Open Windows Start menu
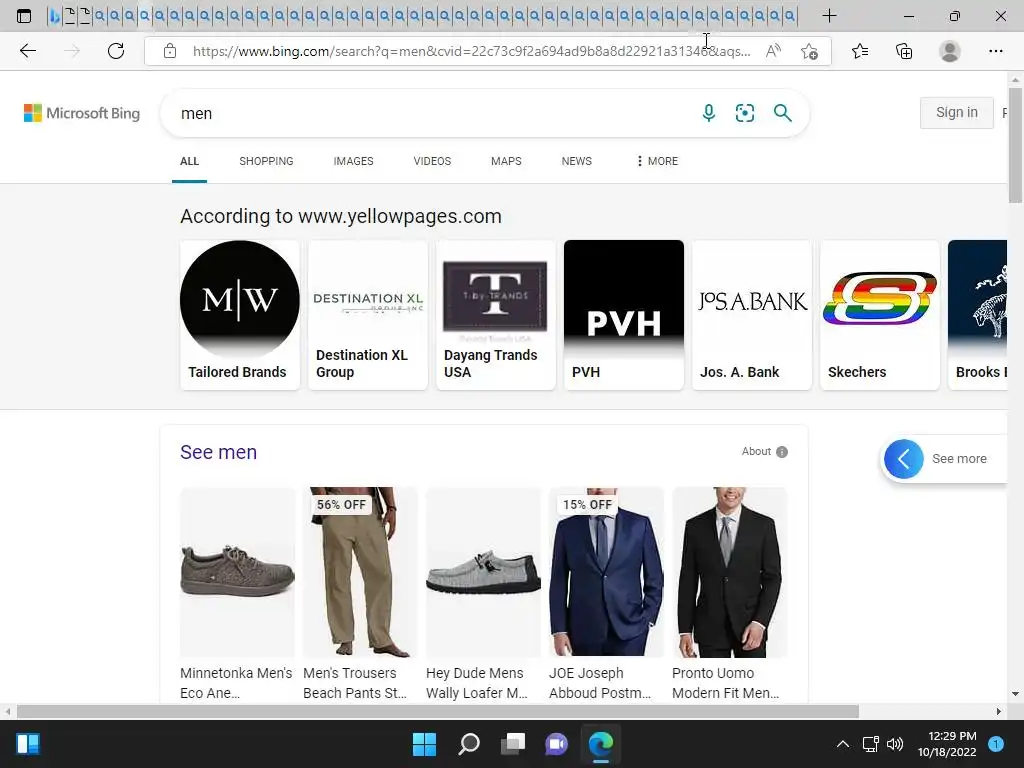Image resolution: width=1024 pixels, height=768 pixels. coord(424,744)
